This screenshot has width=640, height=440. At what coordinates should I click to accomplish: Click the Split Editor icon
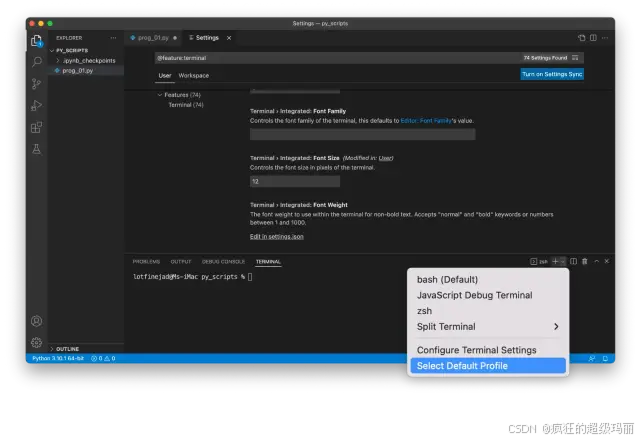pos(593,38)
